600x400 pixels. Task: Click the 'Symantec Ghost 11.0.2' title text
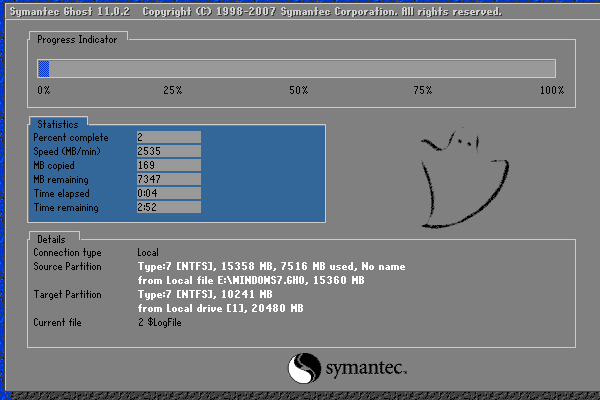click(x=70, y=11)
